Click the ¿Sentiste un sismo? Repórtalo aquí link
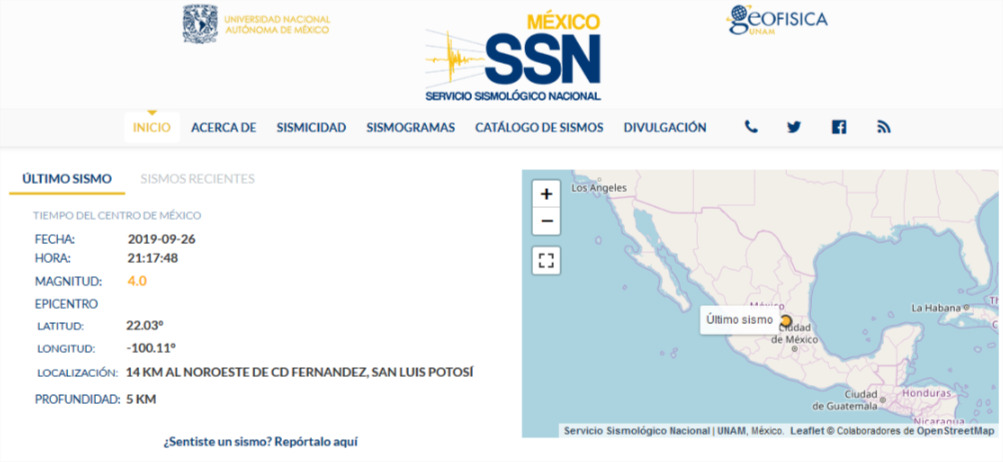 click(260, 442)
